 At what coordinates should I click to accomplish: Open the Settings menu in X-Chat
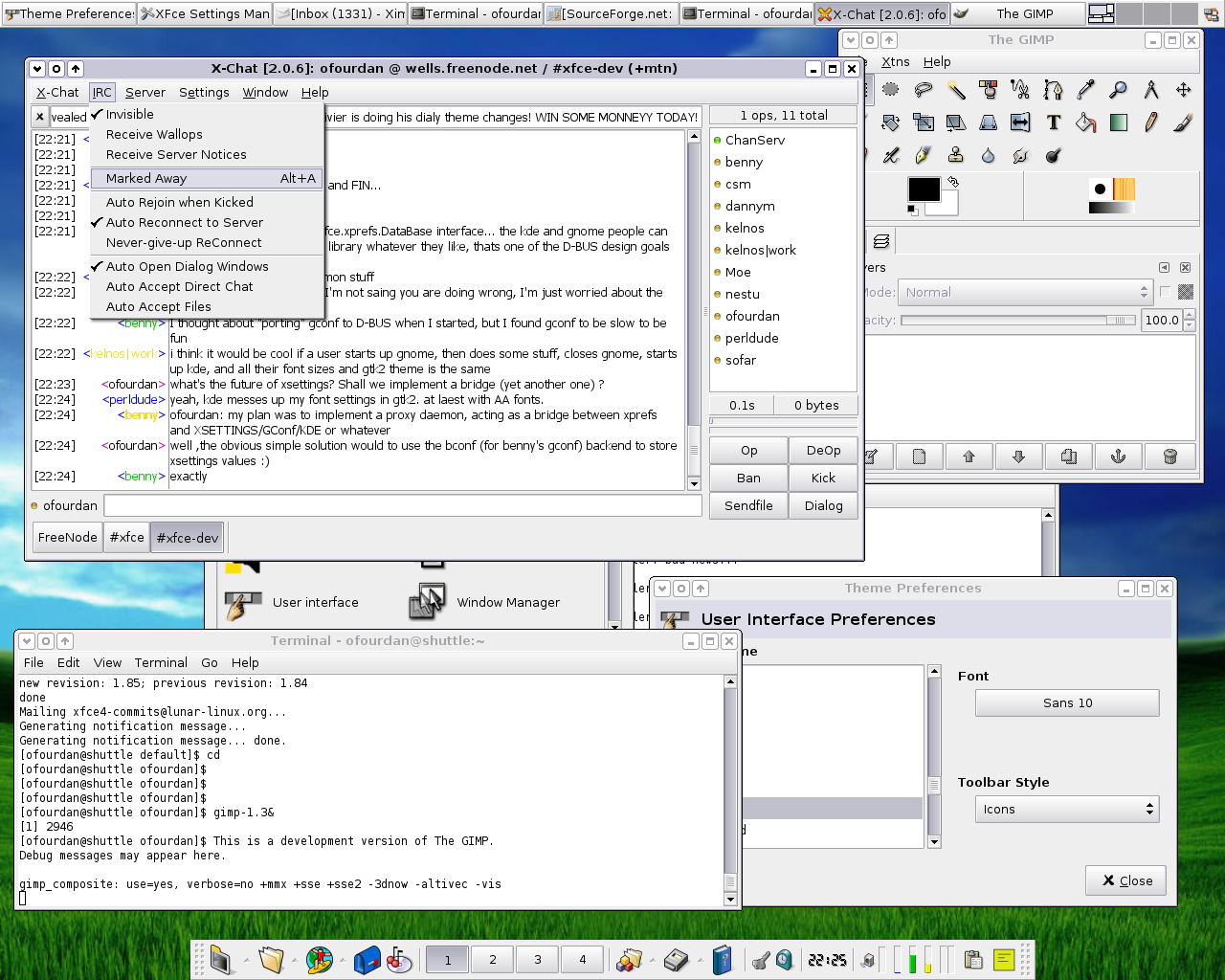204,93
